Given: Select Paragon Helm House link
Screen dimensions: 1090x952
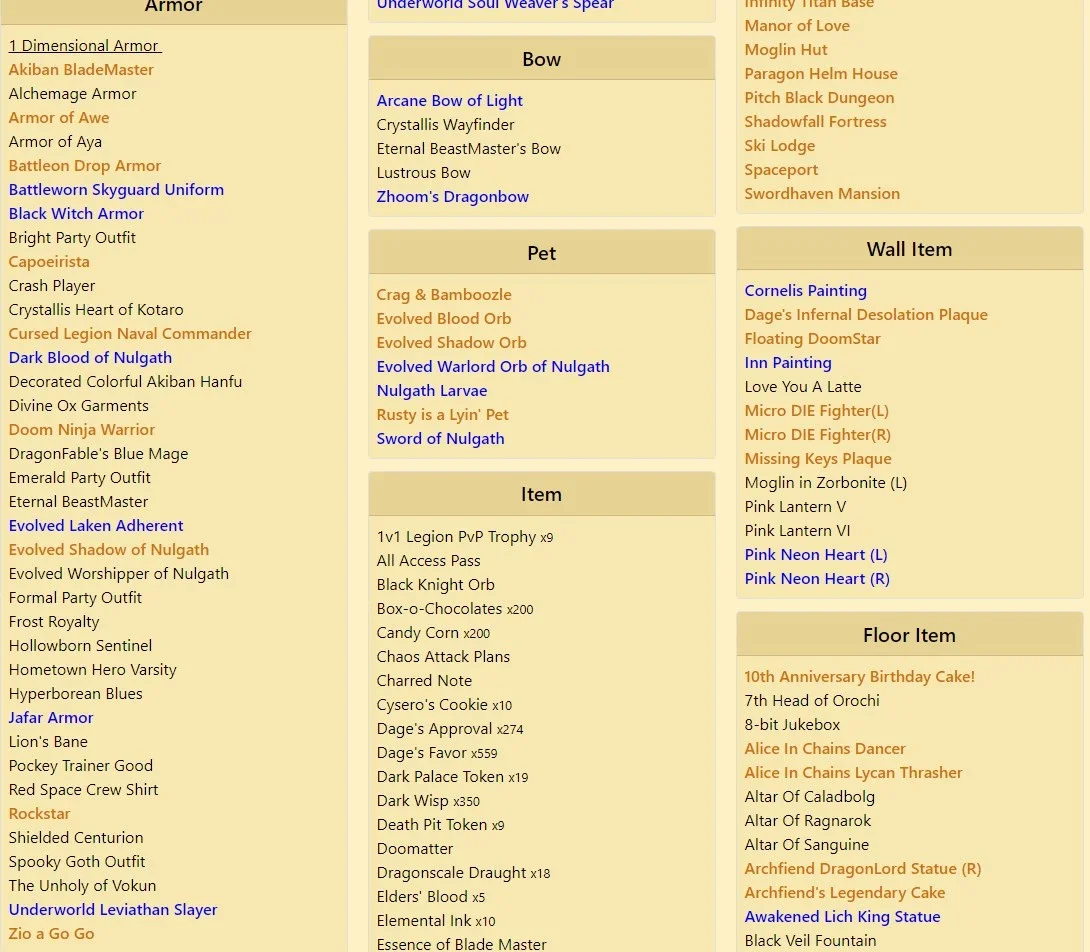Looking at the screenshot, I should 820,74.
